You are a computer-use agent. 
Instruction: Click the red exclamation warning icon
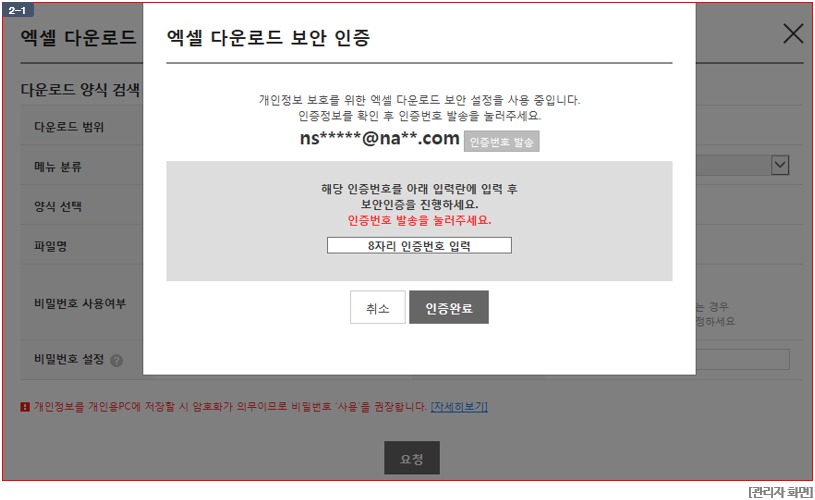click(x=25, y=407)
